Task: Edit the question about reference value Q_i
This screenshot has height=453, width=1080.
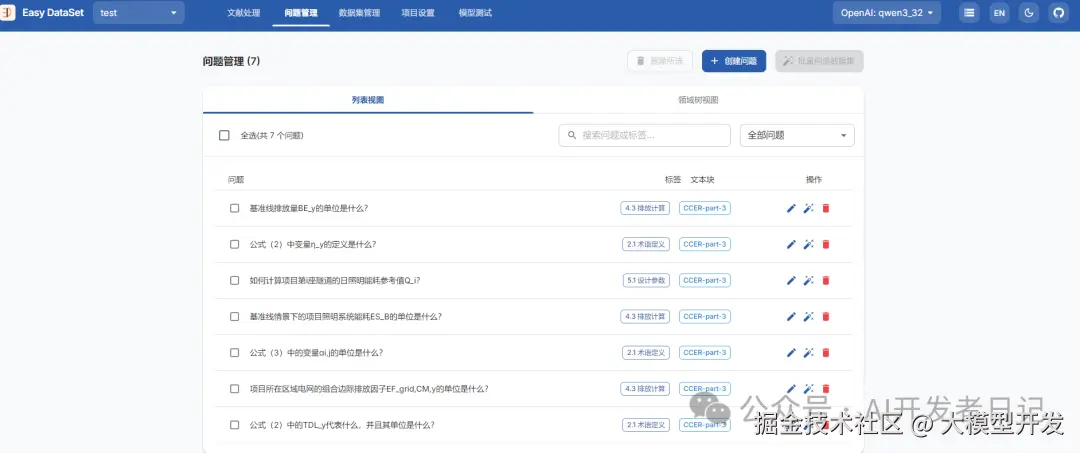Action: click(791, 280)
